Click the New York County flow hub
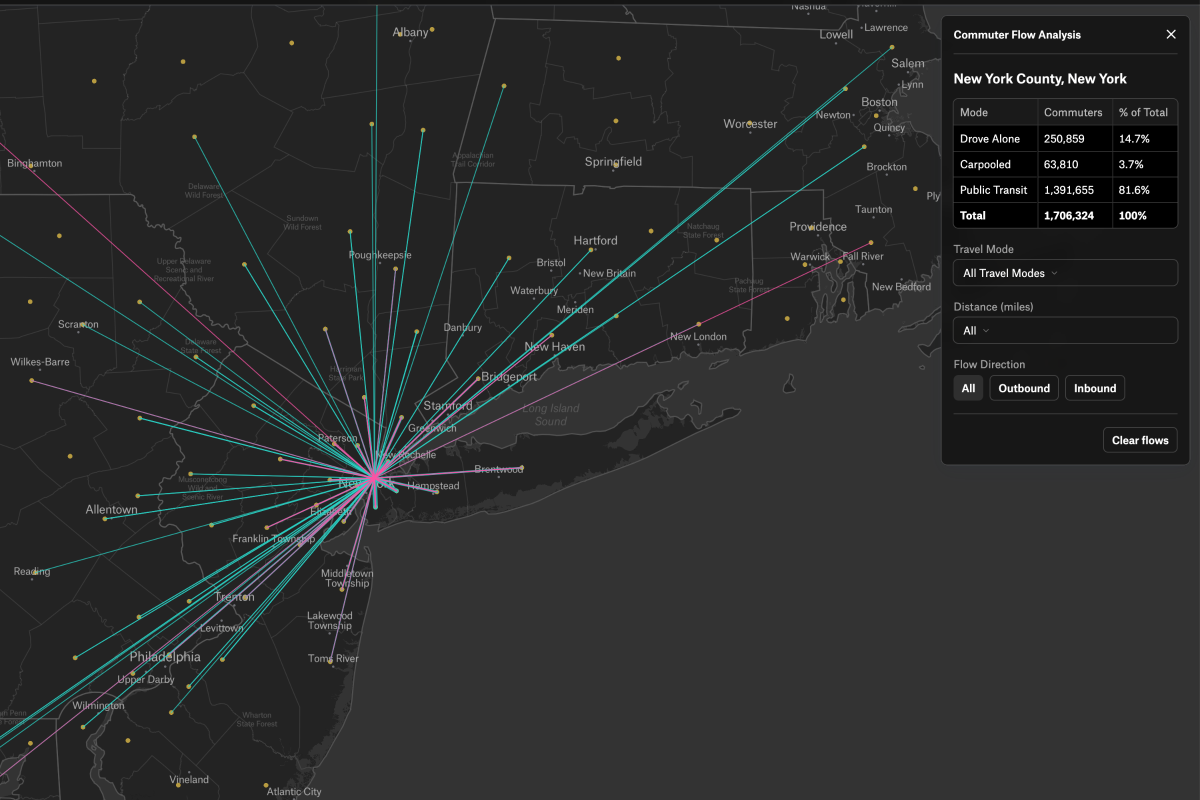 (x=373, y=477)
